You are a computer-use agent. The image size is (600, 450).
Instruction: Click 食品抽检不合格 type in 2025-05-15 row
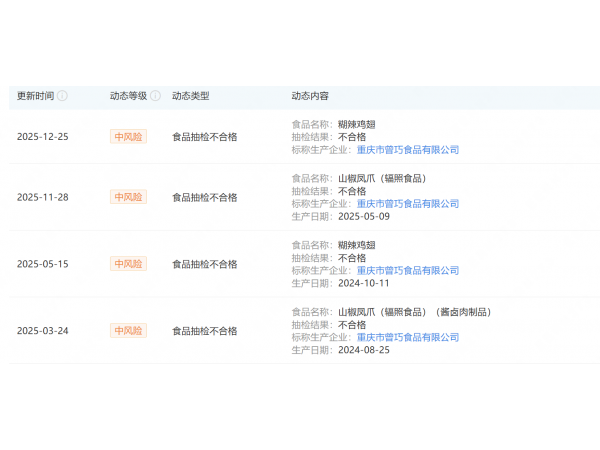(205, 264)
